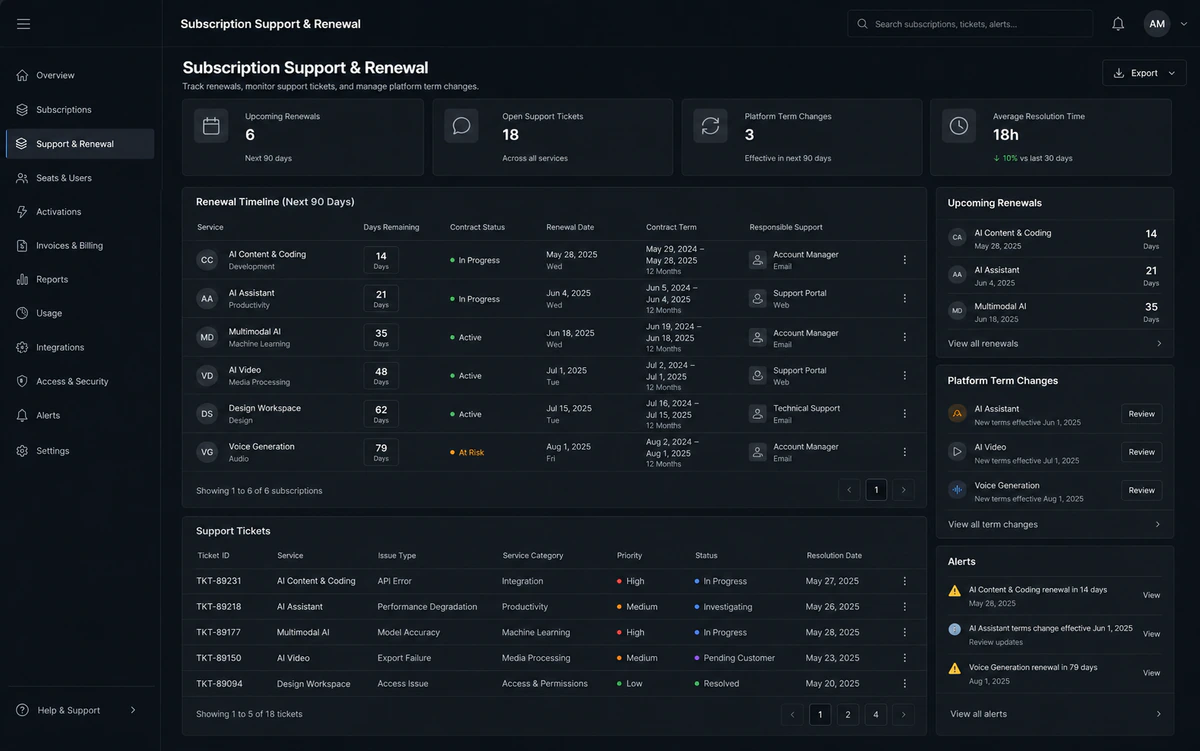Navigate to Invoices & Billing
The image size is (1200, 751).
(80, 245)
